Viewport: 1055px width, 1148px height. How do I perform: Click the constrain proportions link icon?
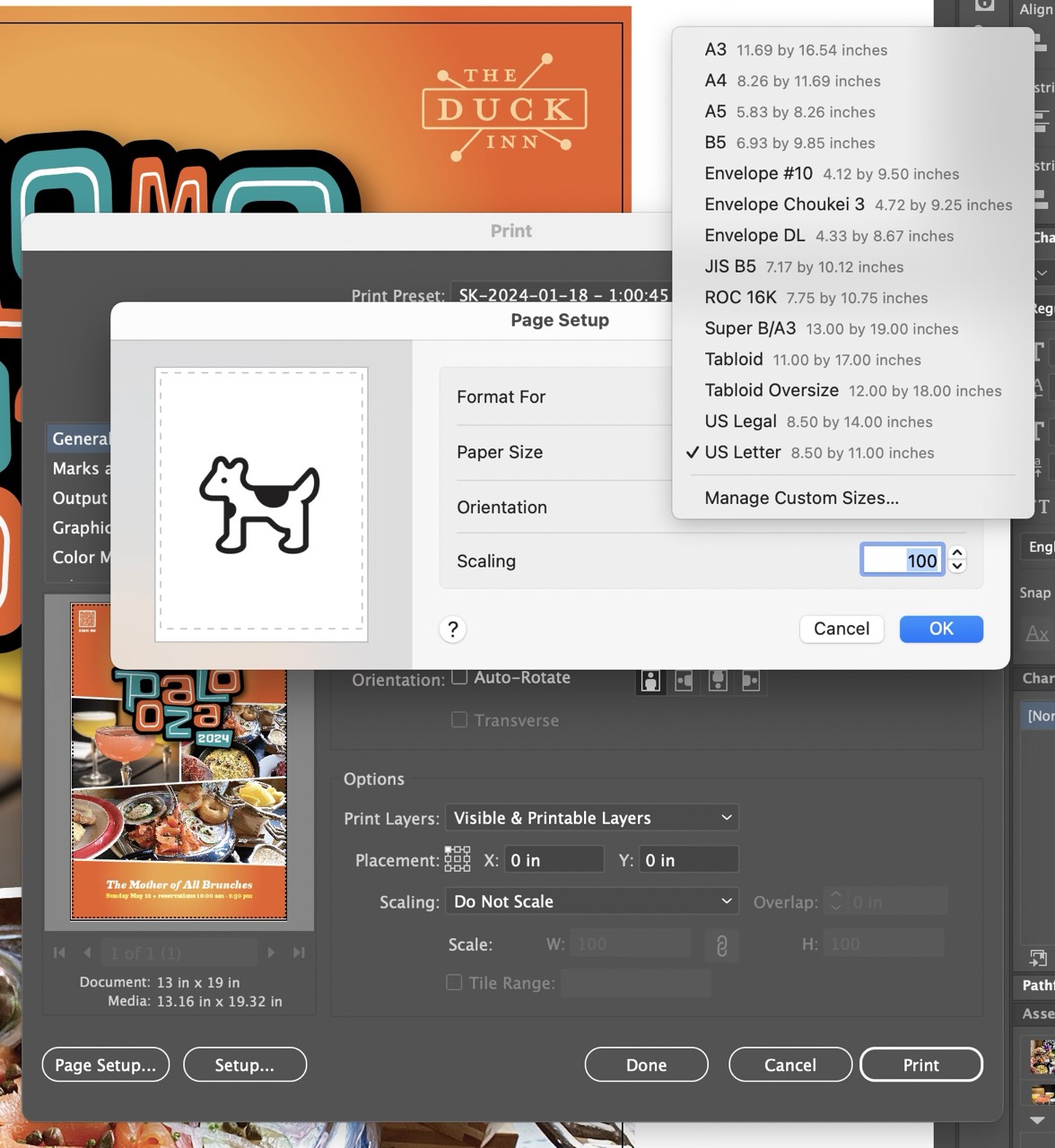pyautogui.click(x=721, y=944)
